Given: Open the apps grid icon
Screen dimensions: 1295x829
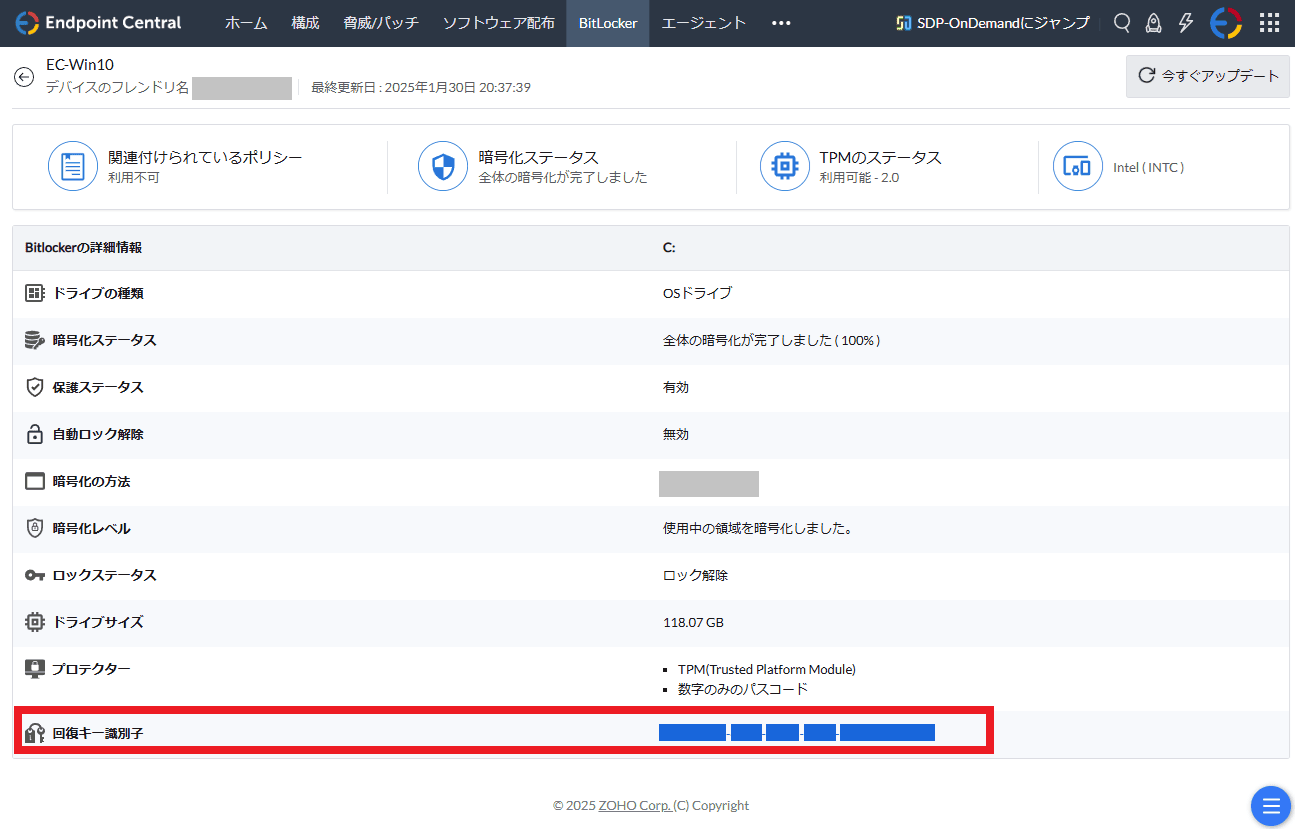Looking at the screenshot, I should click(x=1269, y=23).
